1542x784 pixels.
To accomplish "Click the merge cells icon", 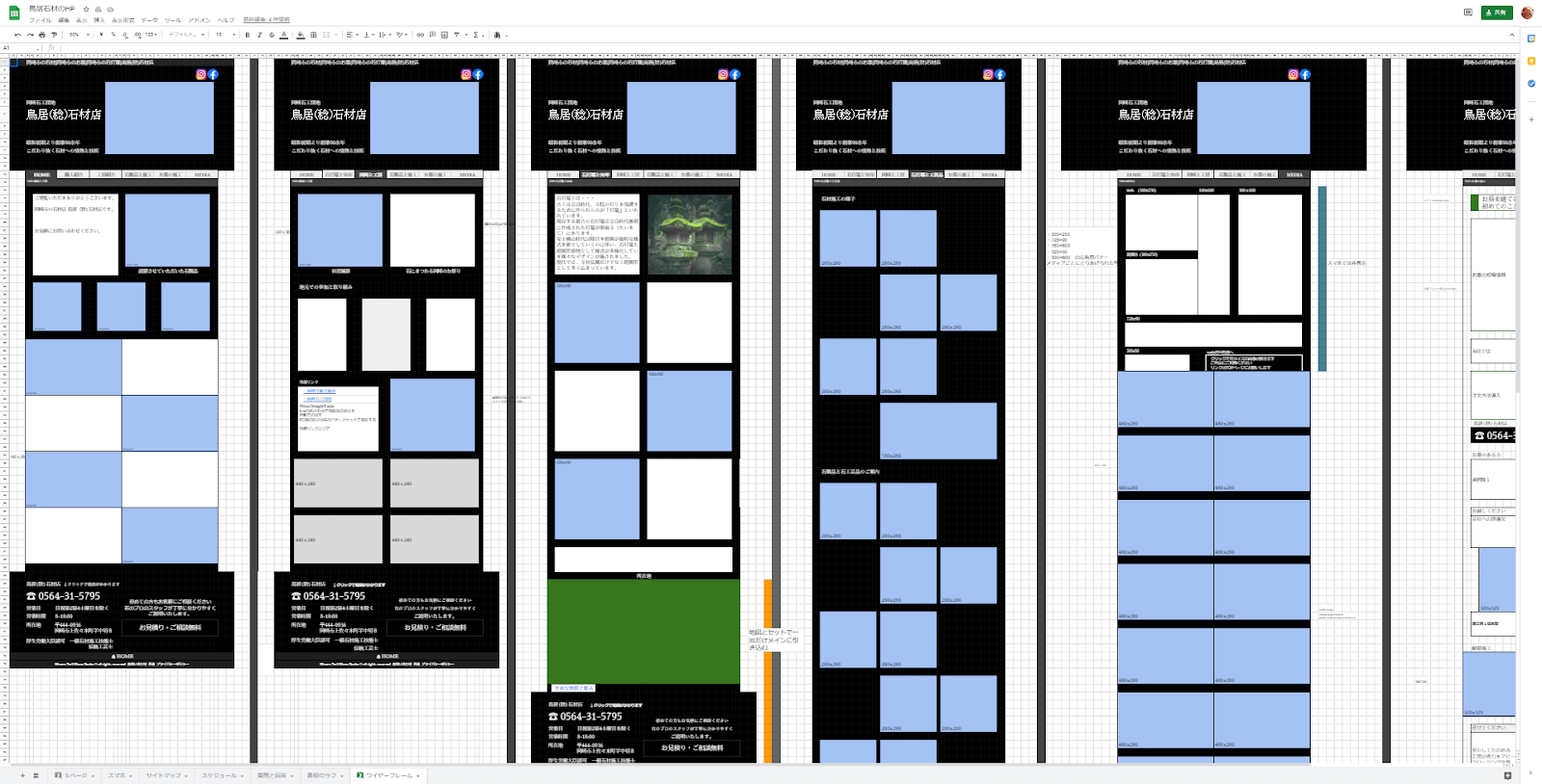I will click(326, 35).
